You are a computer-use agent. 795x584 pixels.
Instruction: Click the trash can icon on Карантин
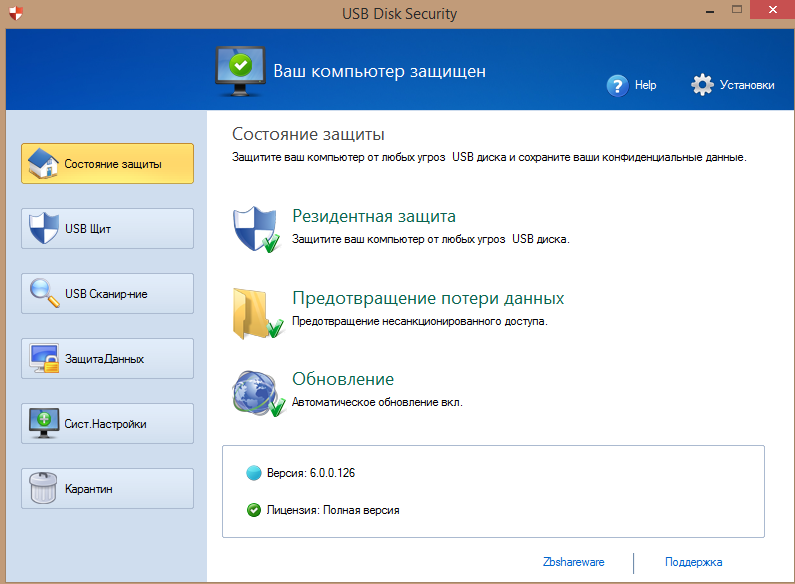(x=43, y=488)
